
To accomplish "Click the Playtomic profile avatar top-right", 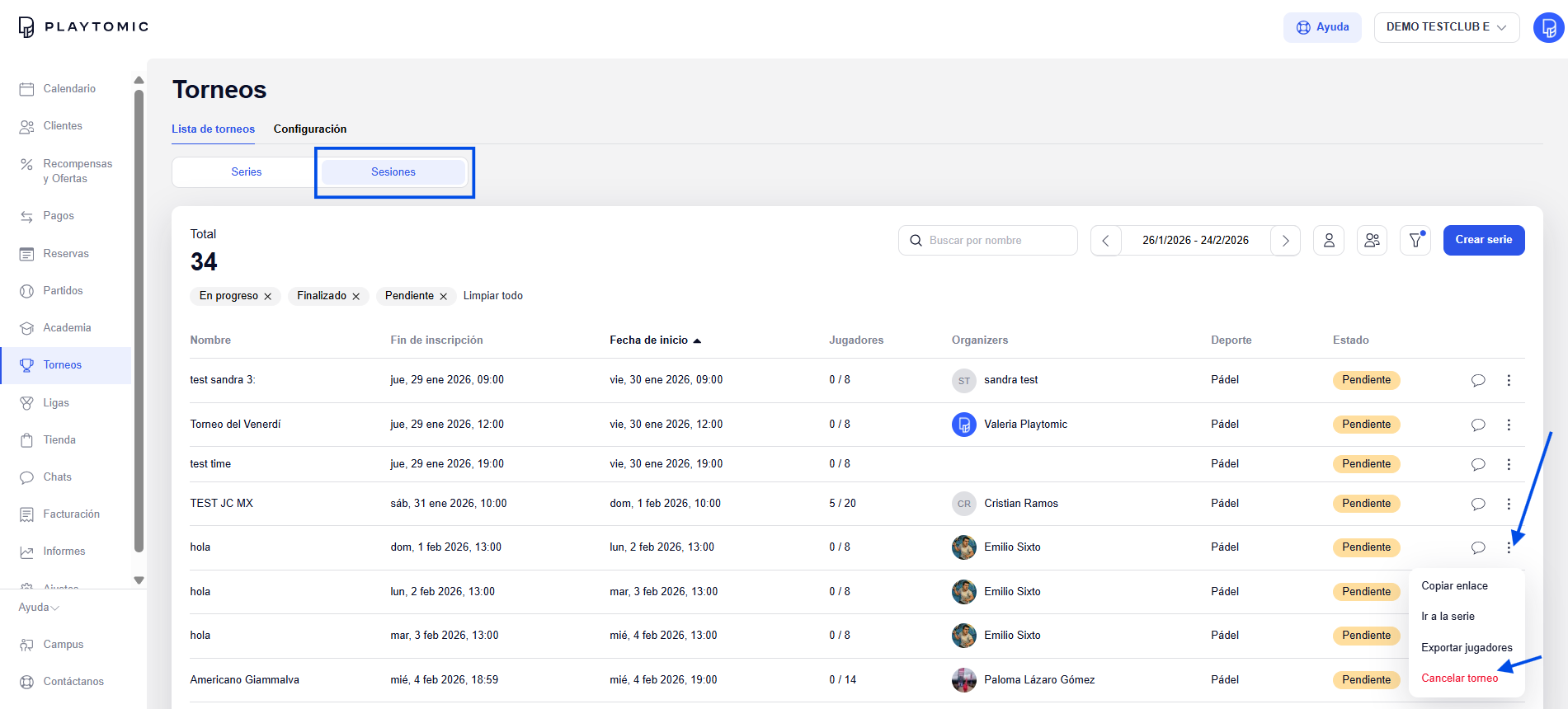I will (1548, 27).
